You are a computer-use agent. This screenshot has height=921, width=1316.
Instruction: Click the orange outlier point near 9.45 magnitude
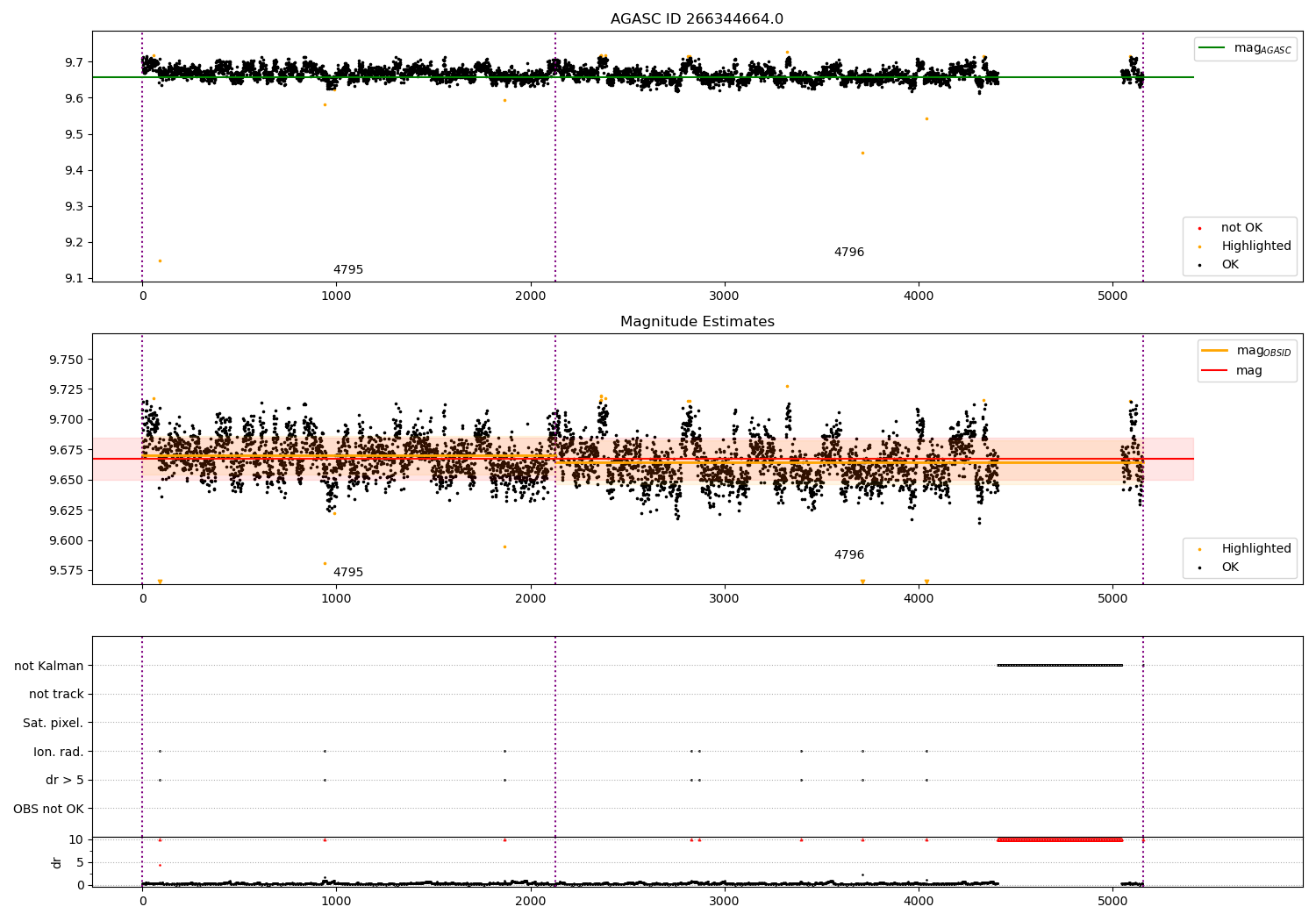(x=862, y=153)
